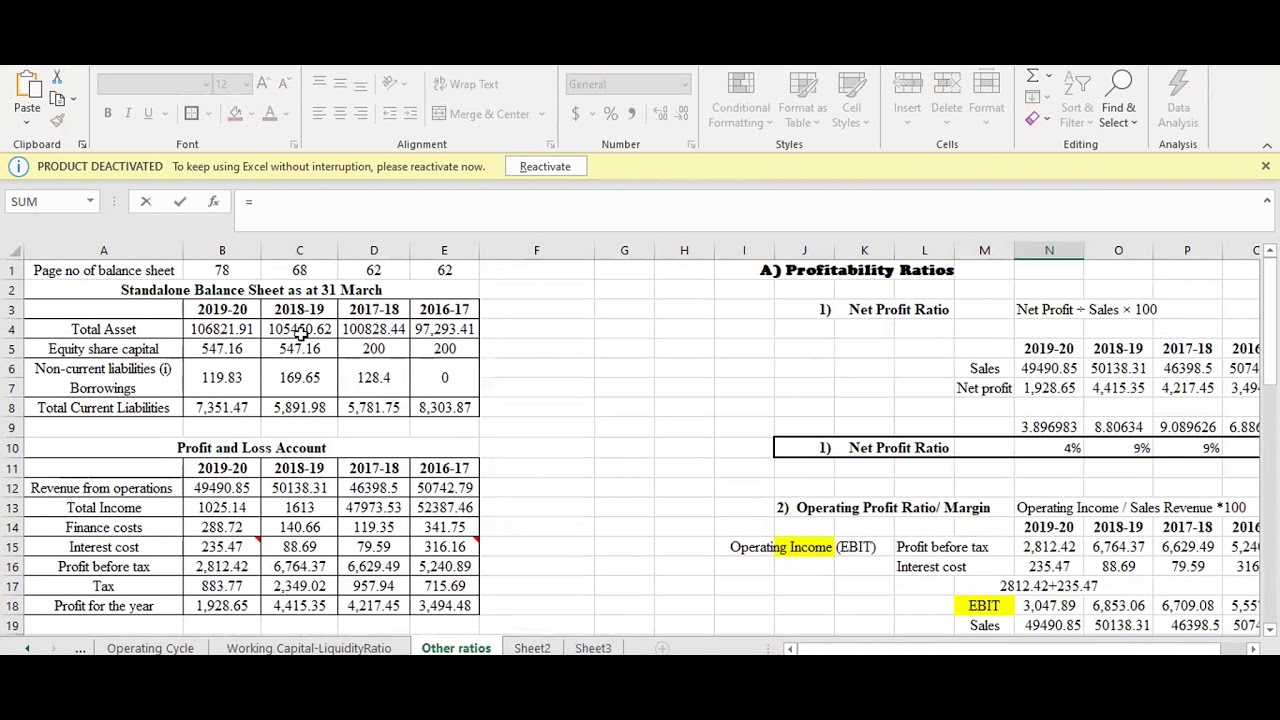Open the Find & Select menu
This screenshot has height=720, width=1280.
click(x=1118, y=100)
